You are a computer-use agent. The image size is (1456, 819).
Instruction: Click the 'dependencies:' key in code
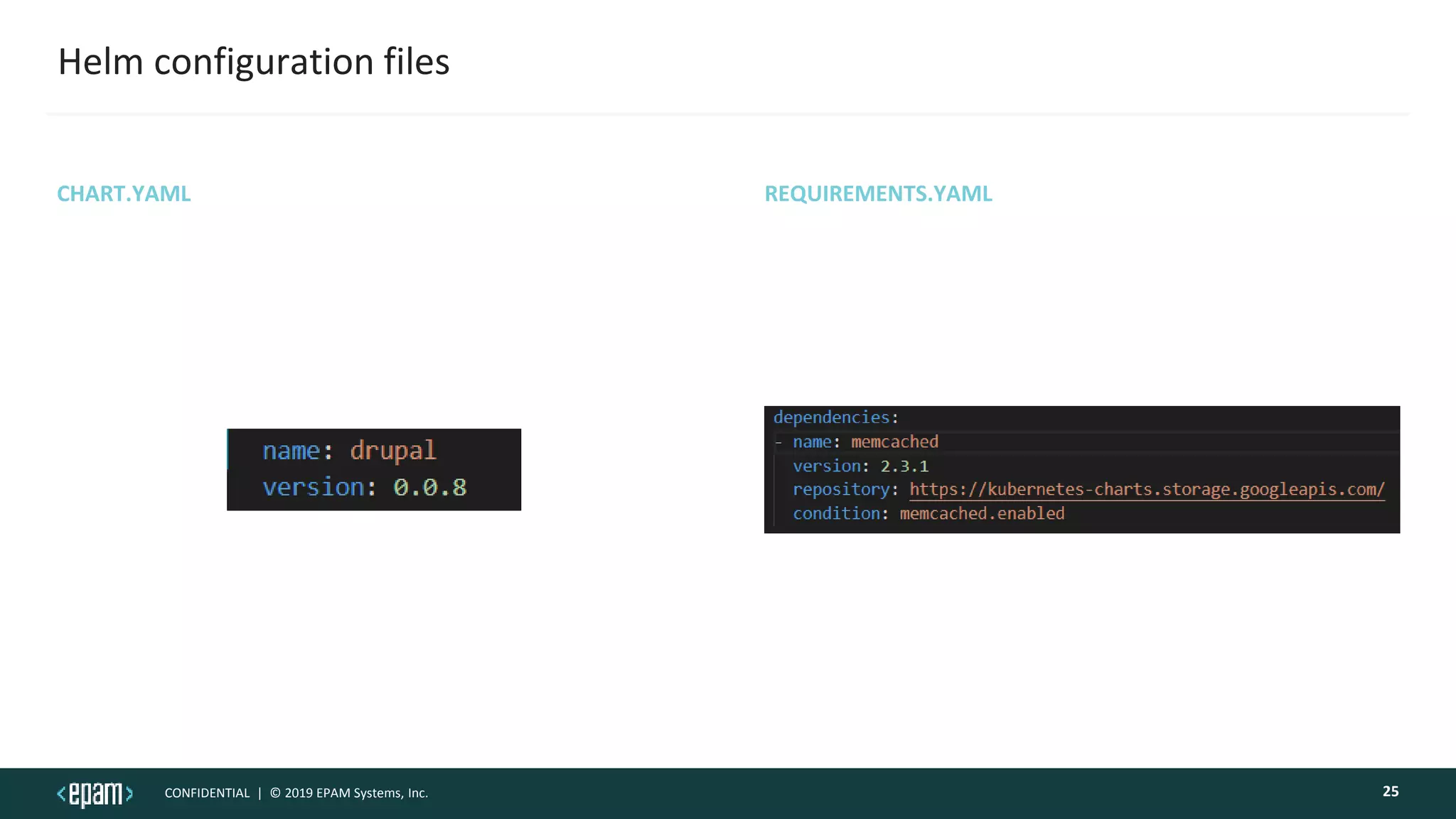point(830,417)
